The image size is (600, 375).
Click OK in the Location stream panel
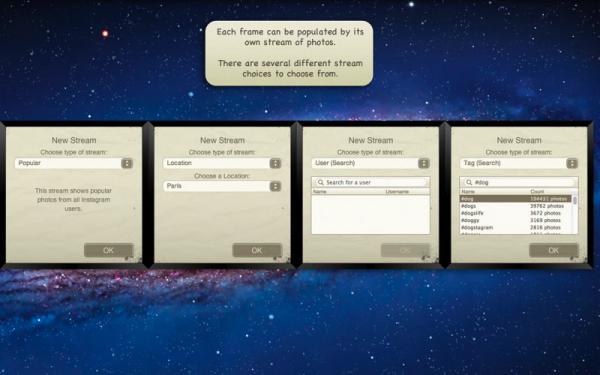click(x=257, y=250)
